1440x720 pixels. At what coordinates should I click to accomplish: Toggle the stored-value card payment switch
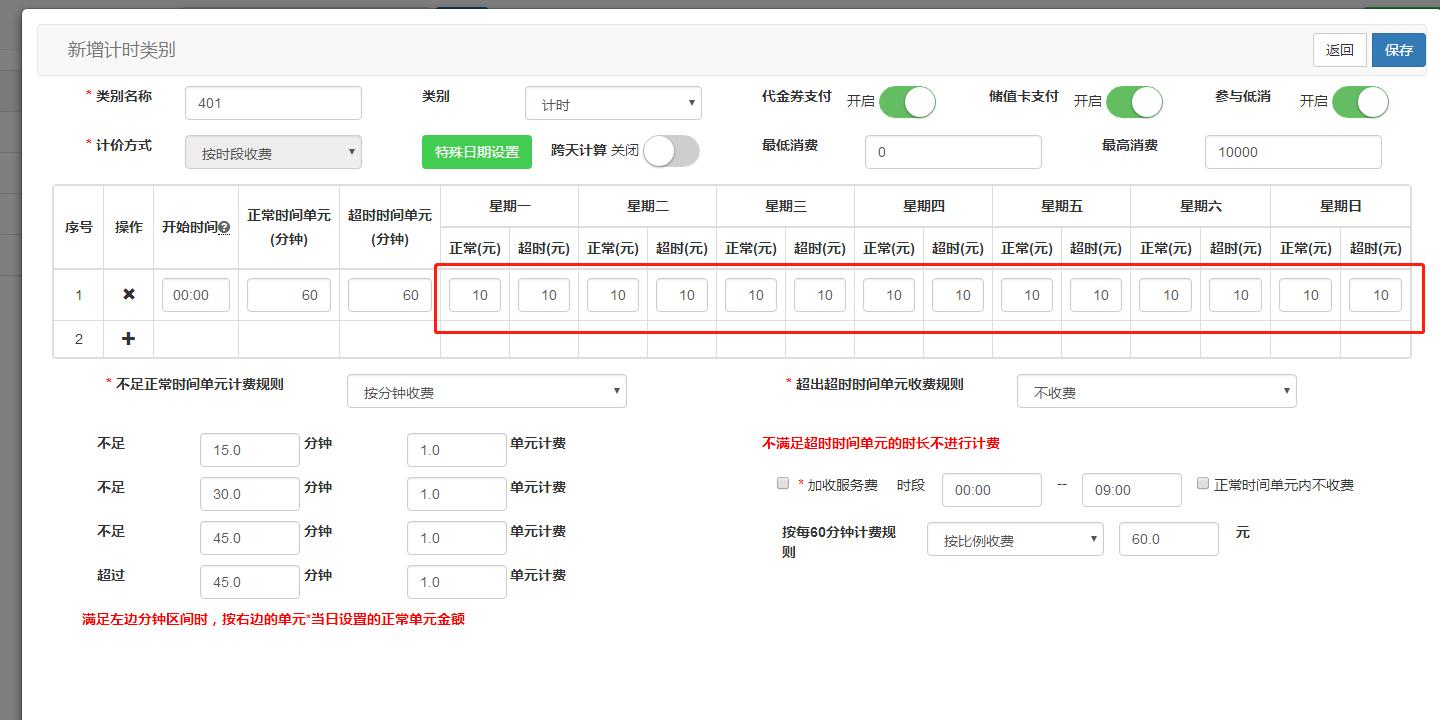click(1133, 102)
